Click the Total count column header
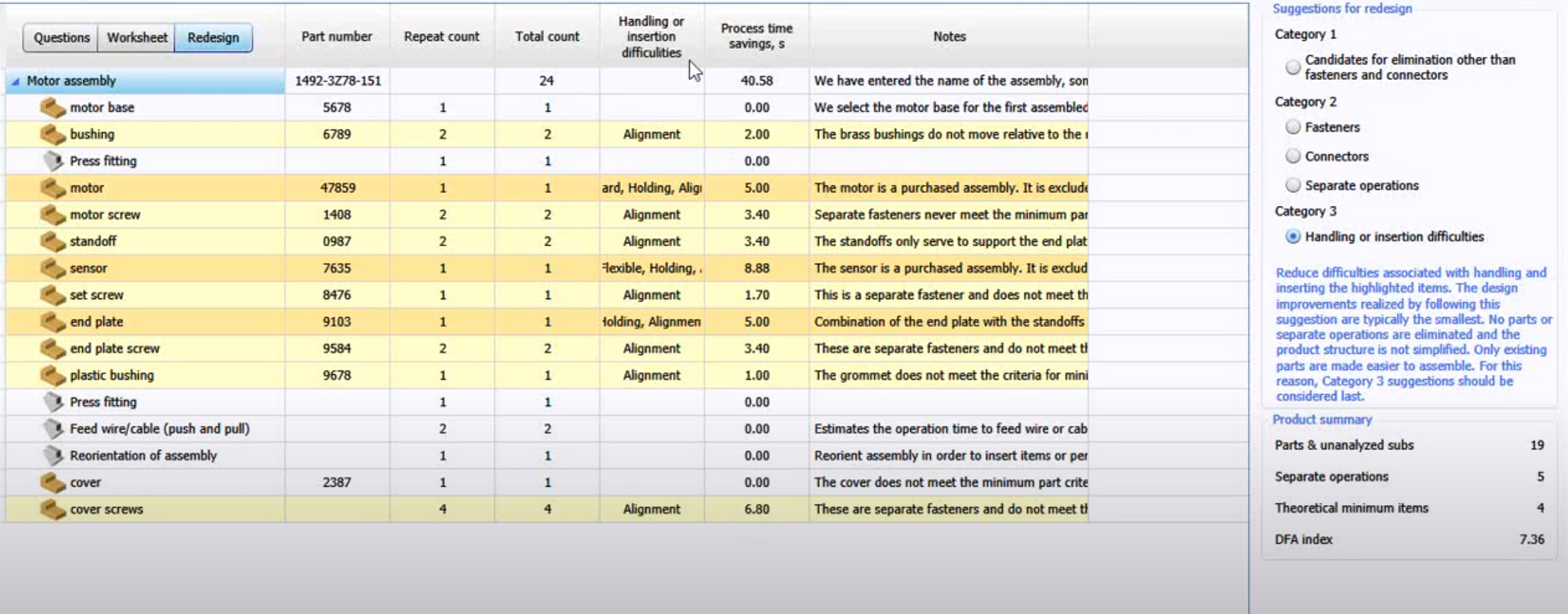The height and width of the screenshot is (614, 1568). click(547, 36)
